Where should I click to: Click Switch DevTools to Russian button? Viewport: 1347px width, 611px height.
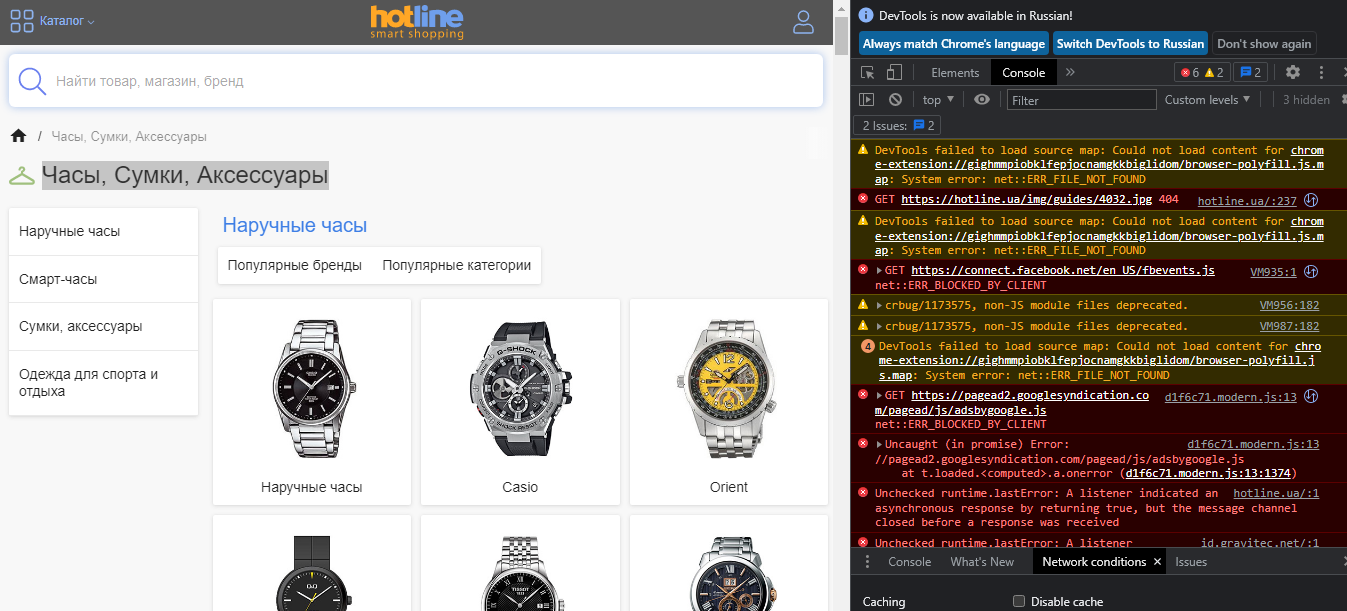pyautogui.click(x=1130, y=44)
